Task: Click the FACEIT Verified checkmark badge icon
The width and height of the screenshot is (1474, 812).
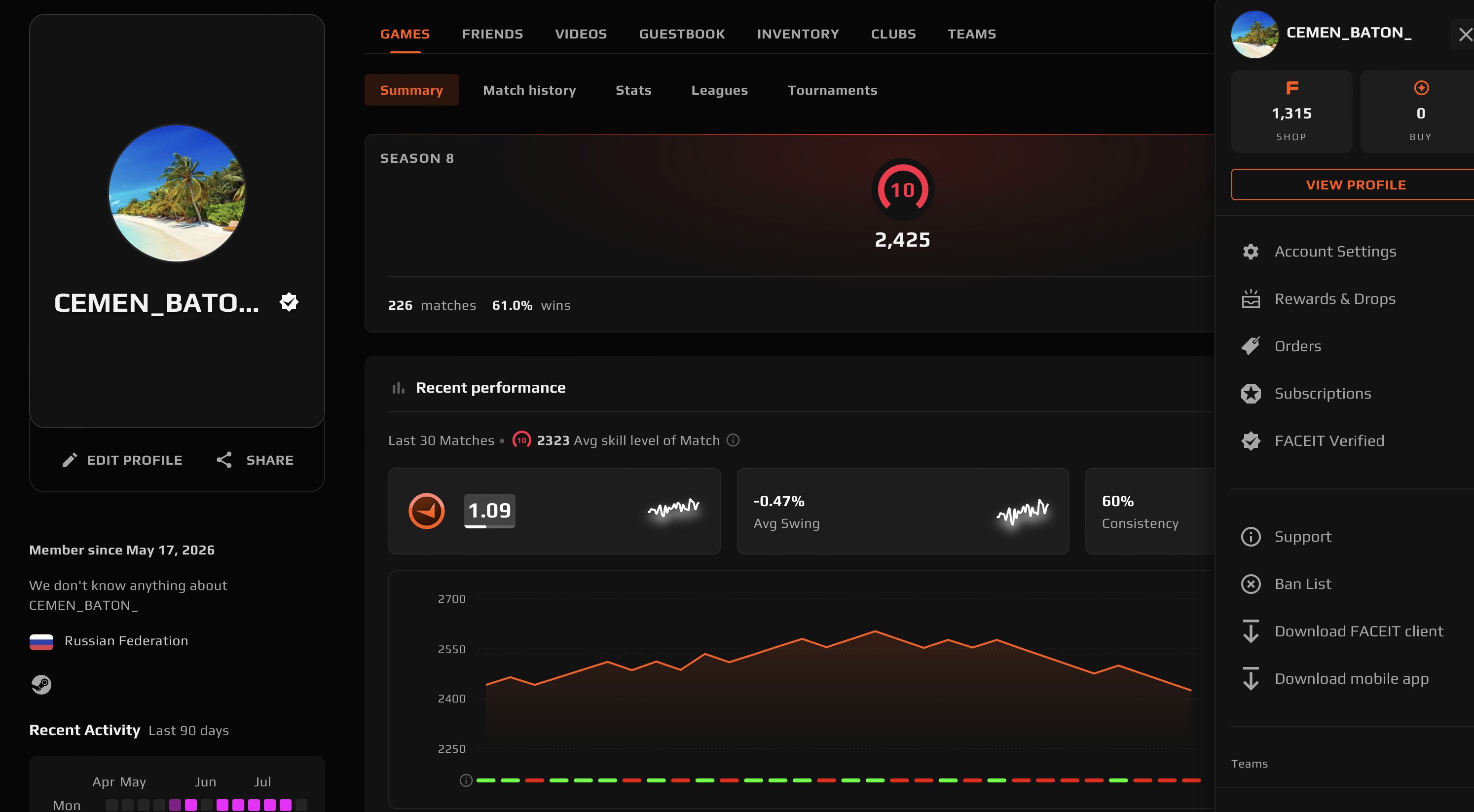Action: 1250,441
